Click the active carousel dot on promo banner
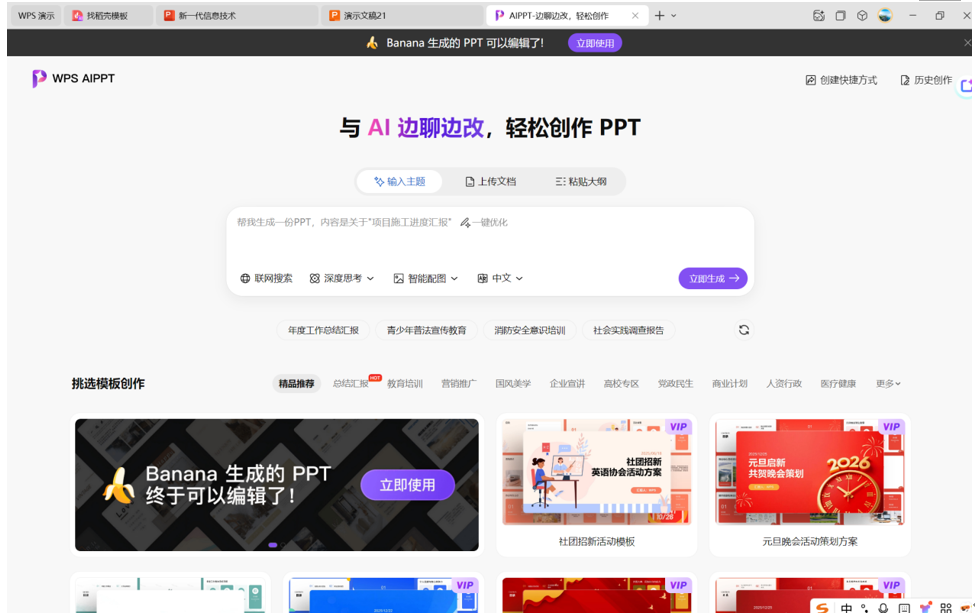 pos(272,545)
